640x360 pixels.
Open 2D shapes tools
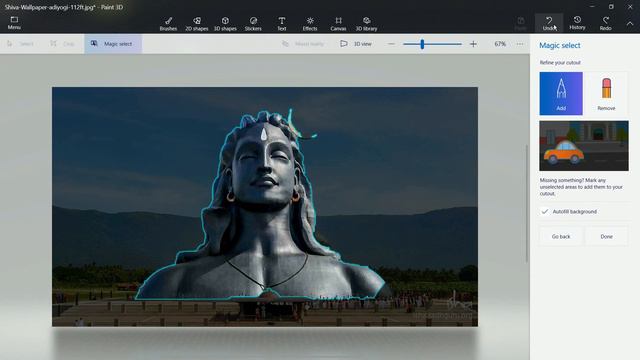click(197, 24)
